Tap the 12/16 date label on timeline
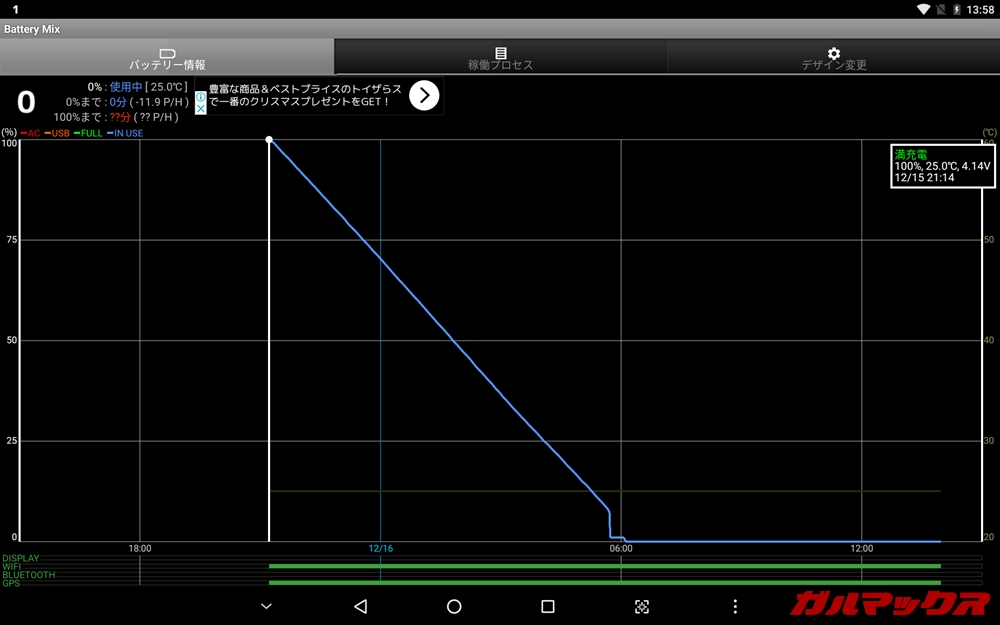Viewport: 1000px width, 625px height. coord(380,548)
